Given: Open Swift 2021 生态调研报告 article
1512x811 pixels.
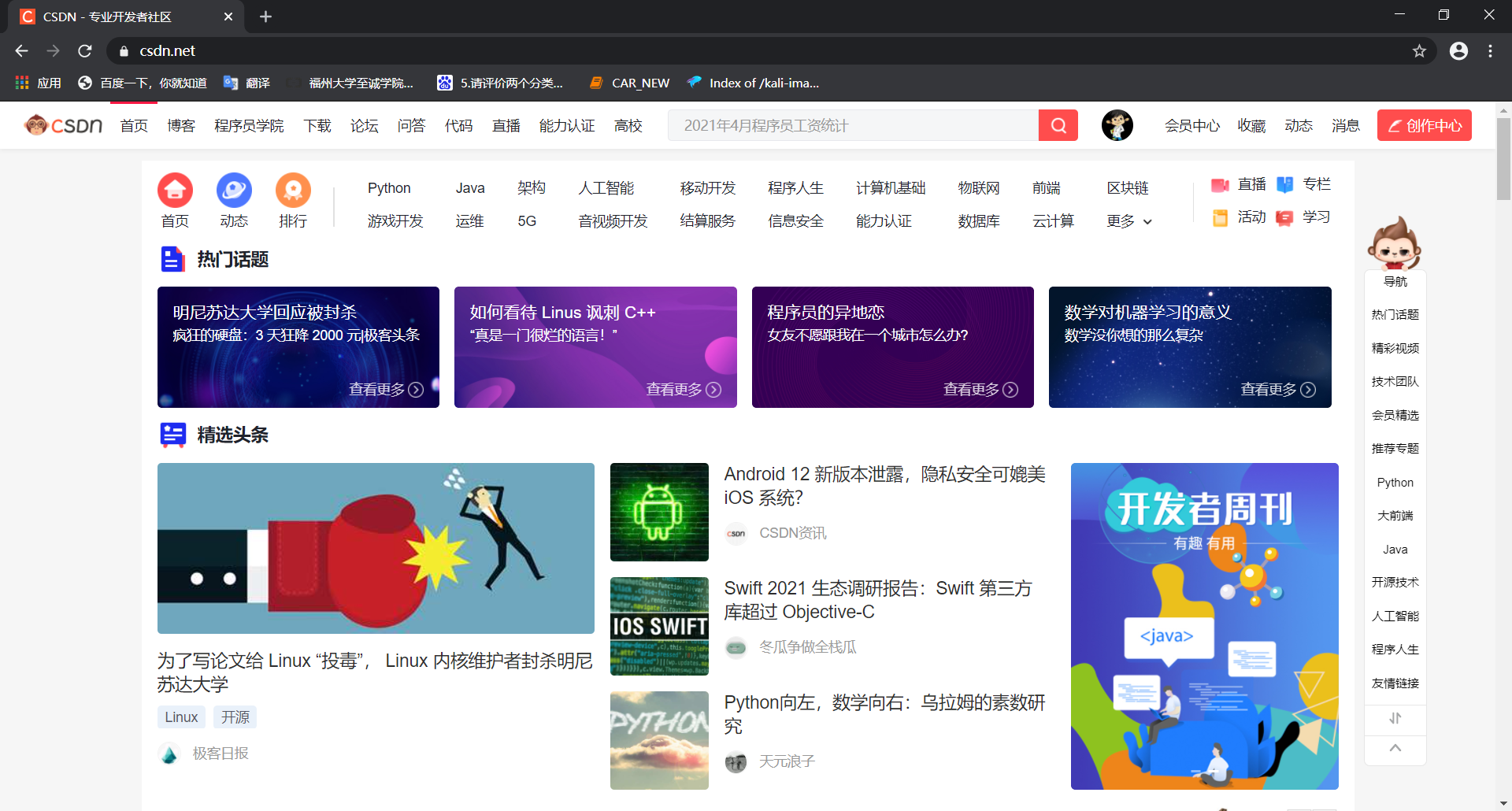Looking at the screenshot, I should pos(878,600).
